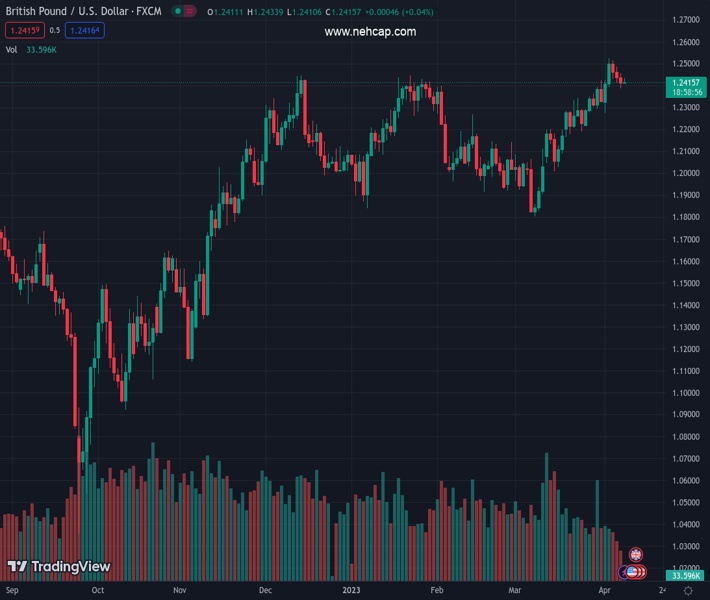Click the purple lightning event marker
This screenshot has width=710, height=600.
pos(624,572)
